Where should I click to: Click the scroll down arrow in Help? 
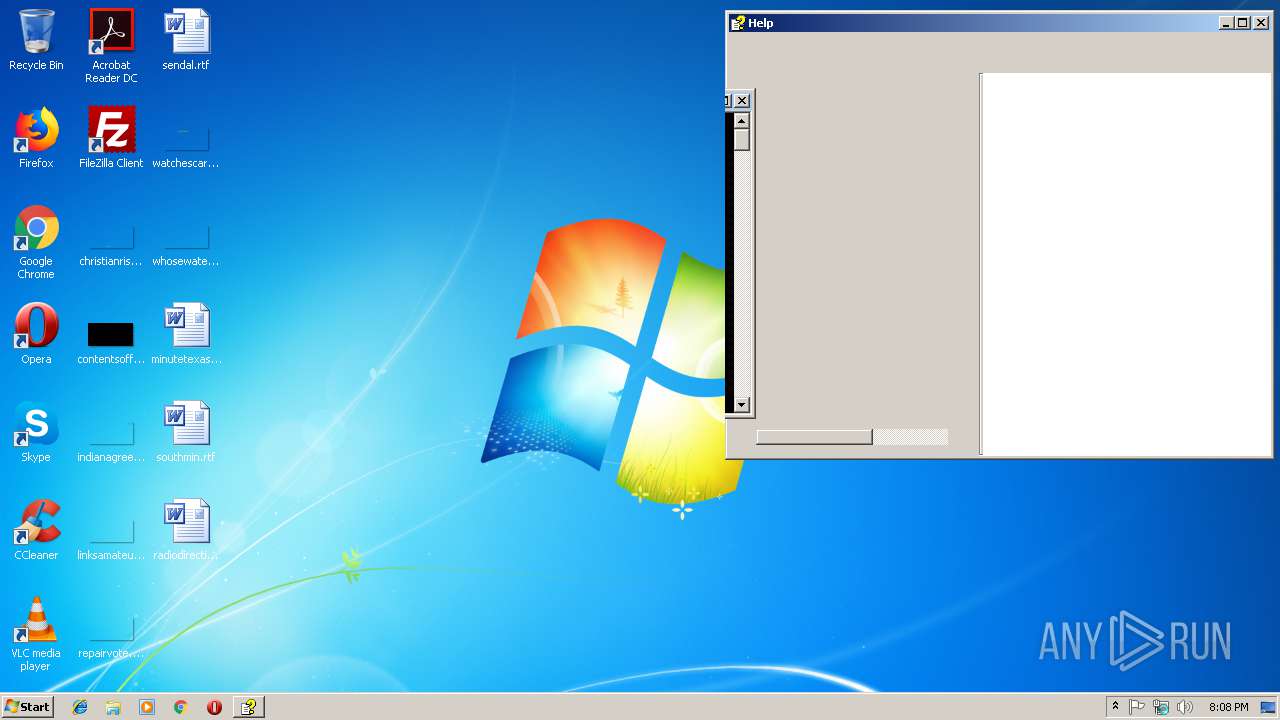(x=741, y=405)
